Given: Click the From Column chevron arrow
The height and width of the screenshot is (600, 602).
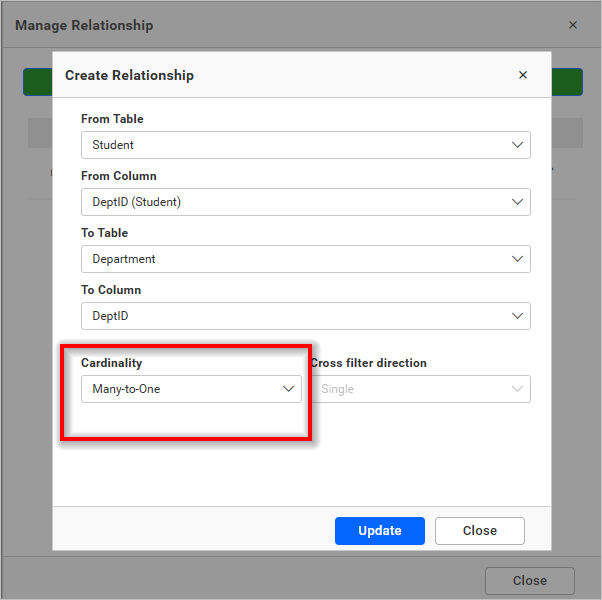Looking at the screenshot, I should point(517,202).
